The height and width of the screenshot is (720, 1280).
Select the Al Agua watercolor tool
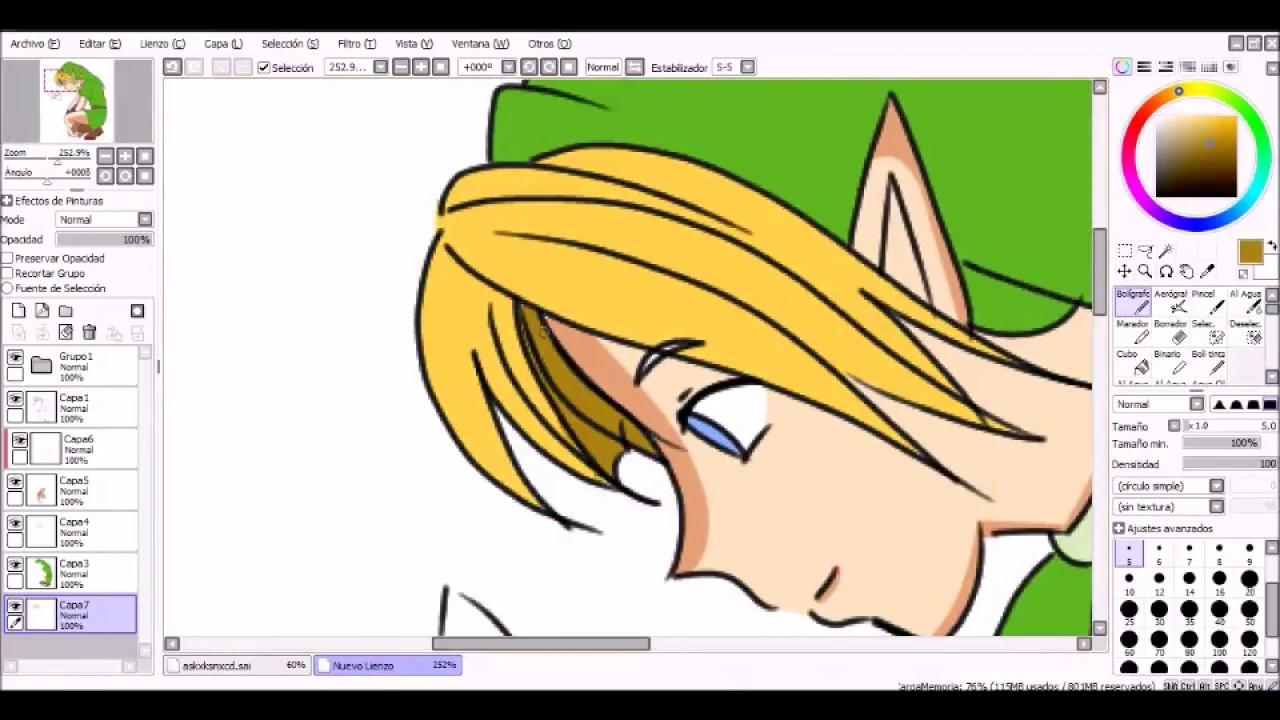1245,302
